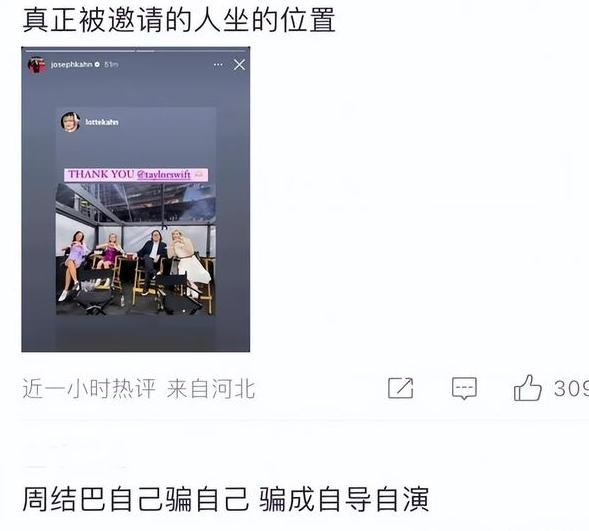Image resolution: width=589 pixels, height=531 pixels.
Task: Click the like count 309
Action: (x=571, y=388)
